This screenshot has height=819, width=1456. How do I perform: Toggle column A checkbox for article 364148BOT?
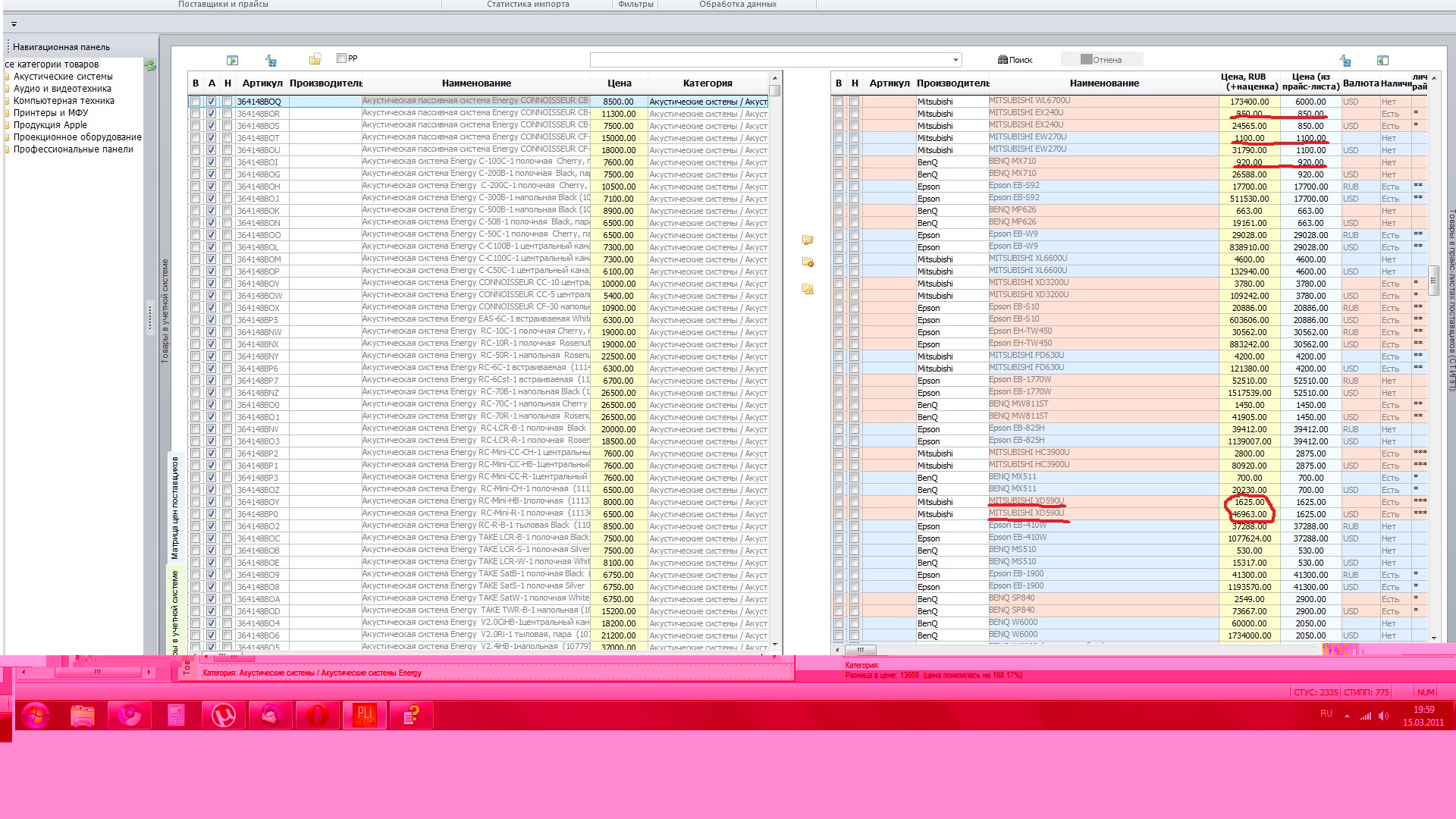[212, 138]
